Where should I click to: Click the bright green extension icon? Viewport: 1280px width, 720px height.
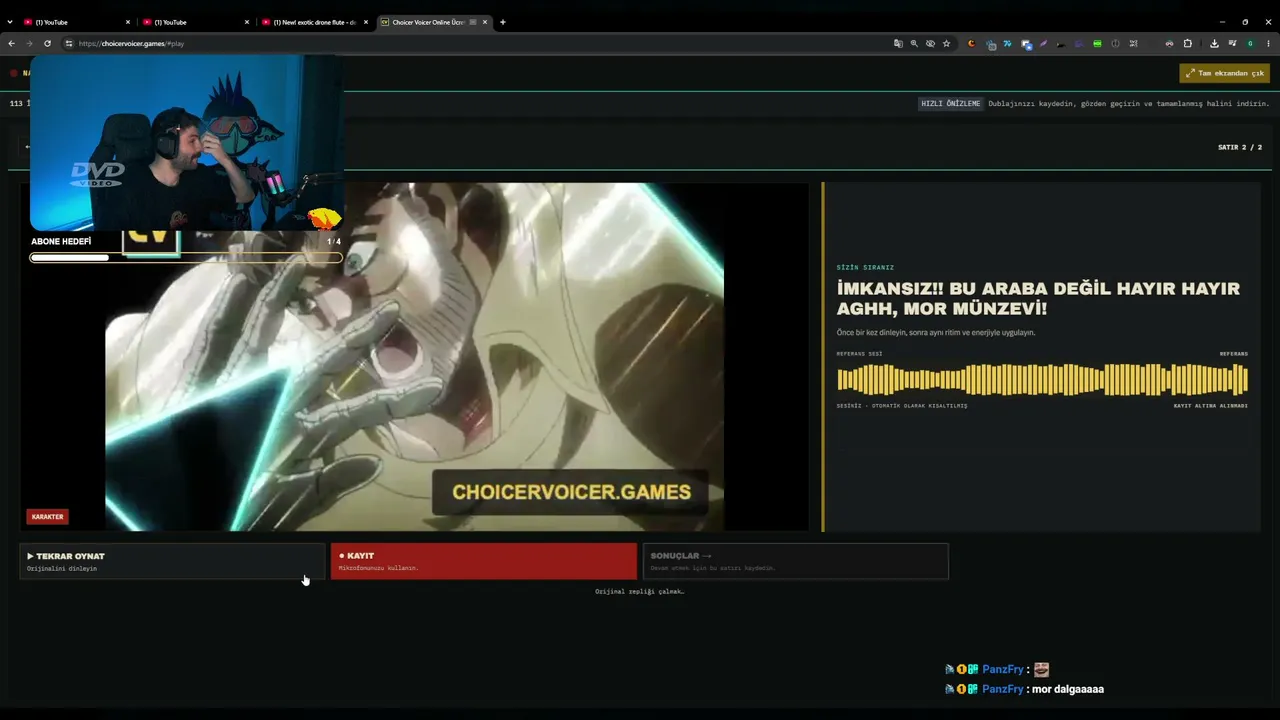click(1097, 43)
